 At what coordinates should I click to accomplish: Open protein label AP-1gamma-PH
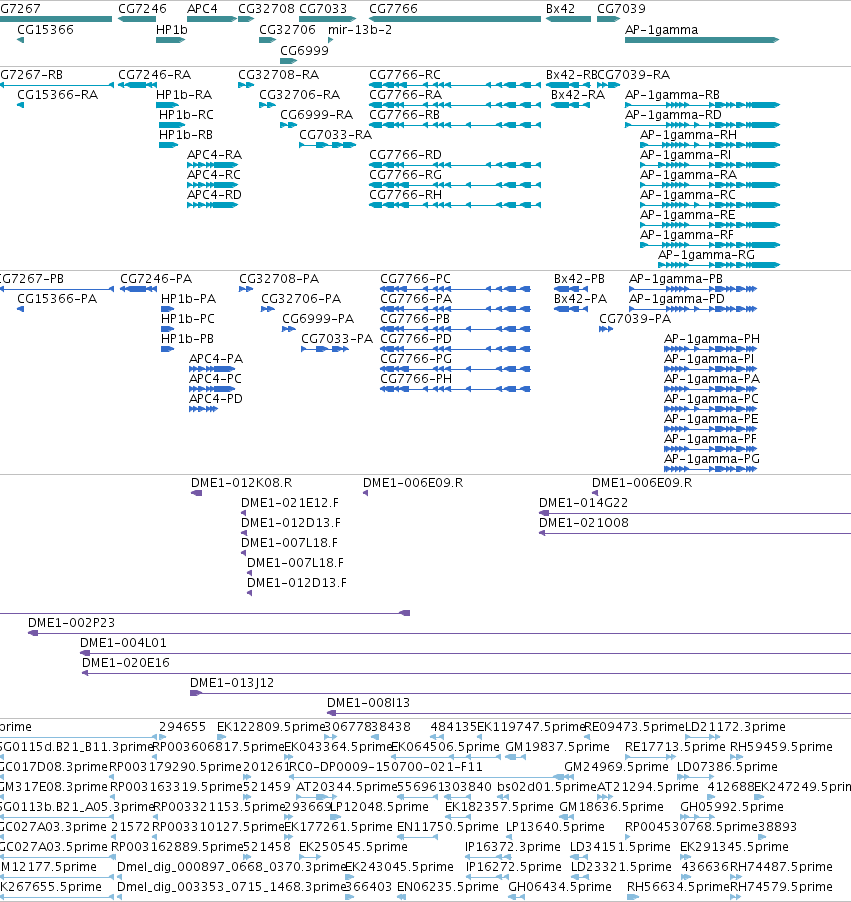pyautogui.click(x=712, y=339)
